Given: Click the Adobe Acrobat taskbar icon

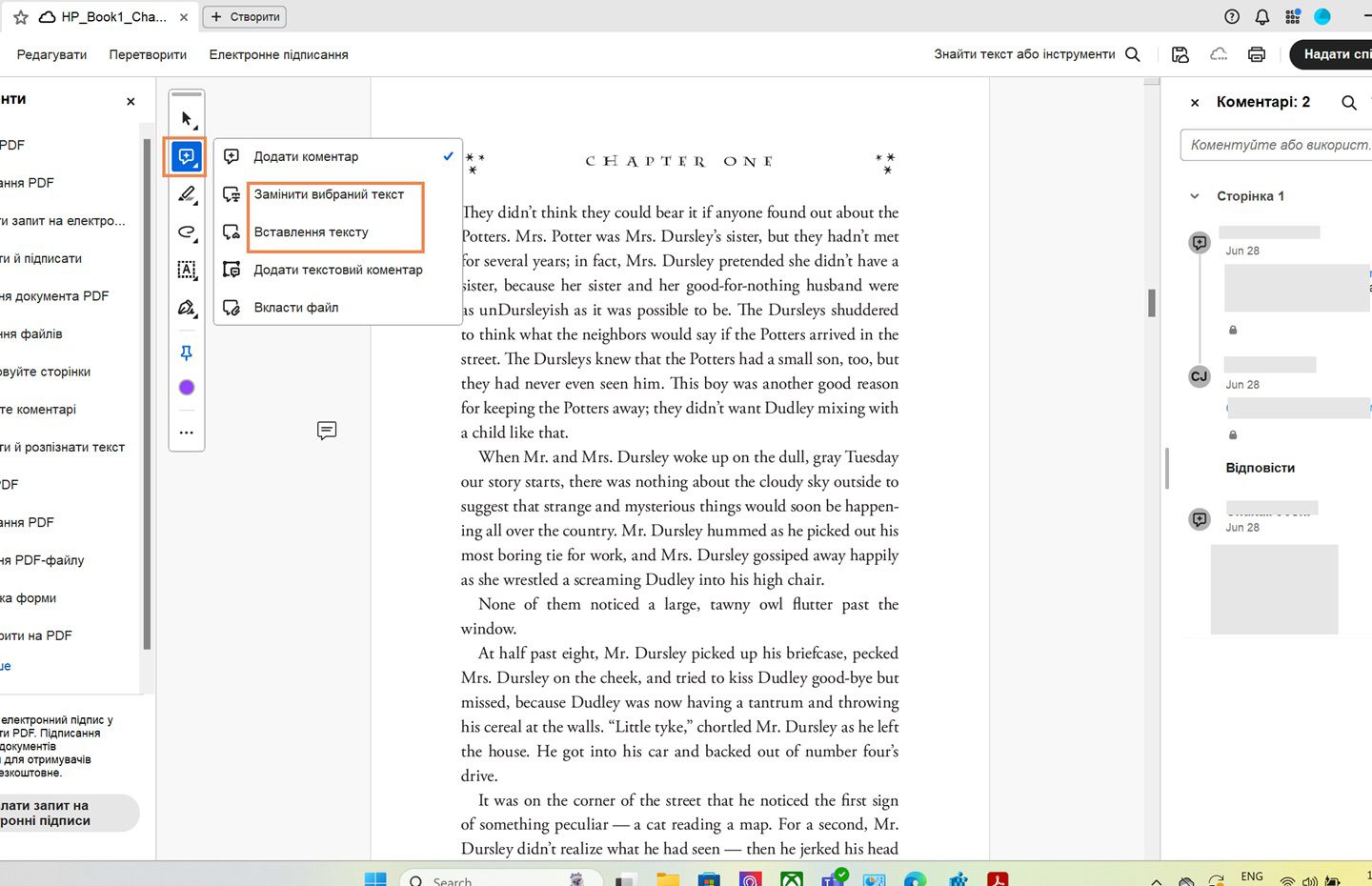Looking at the screenshot, I should point(998,879).
